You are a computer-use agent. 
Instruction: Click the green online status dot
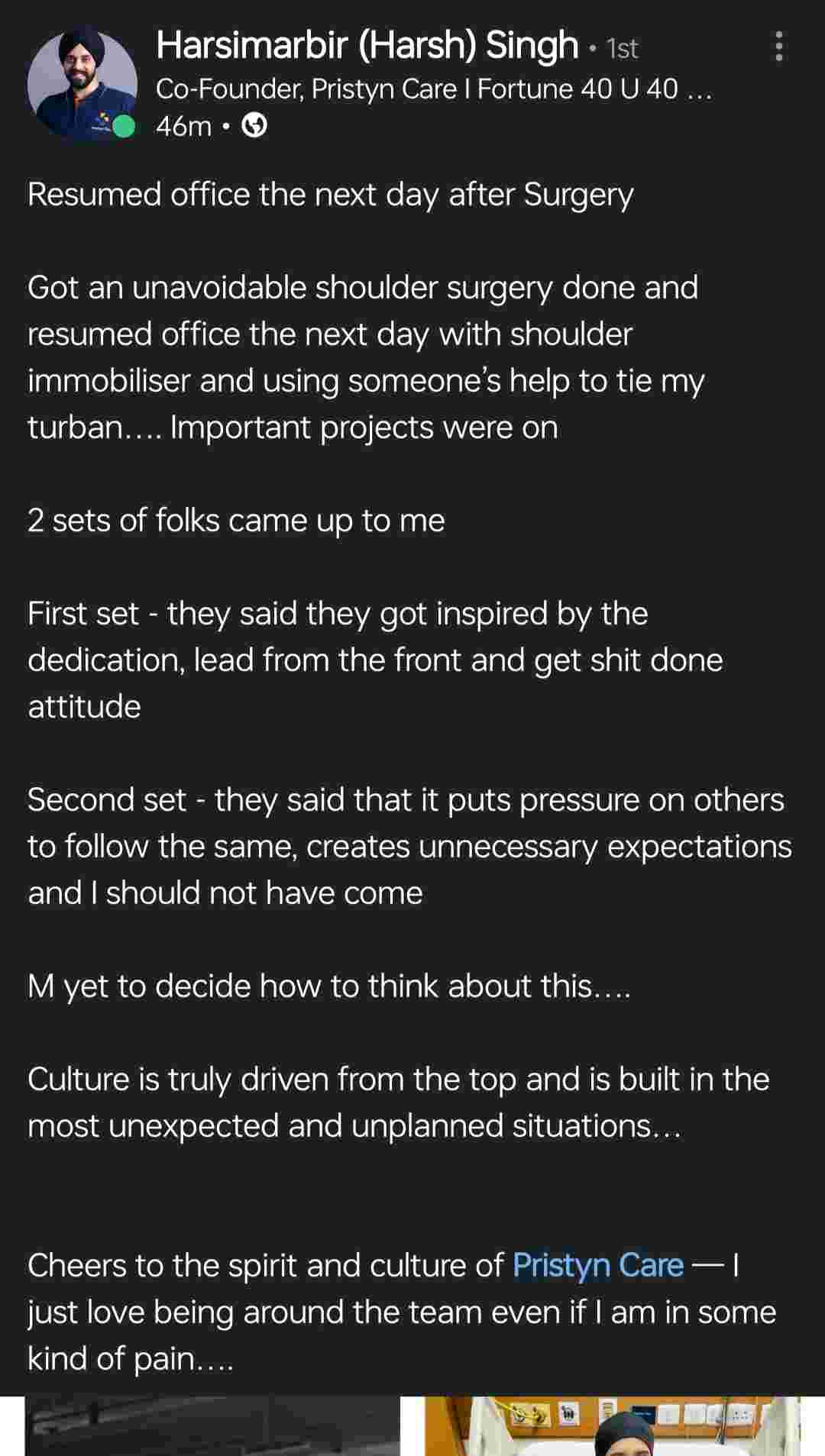pyautogui.click(x=123, y=126)
